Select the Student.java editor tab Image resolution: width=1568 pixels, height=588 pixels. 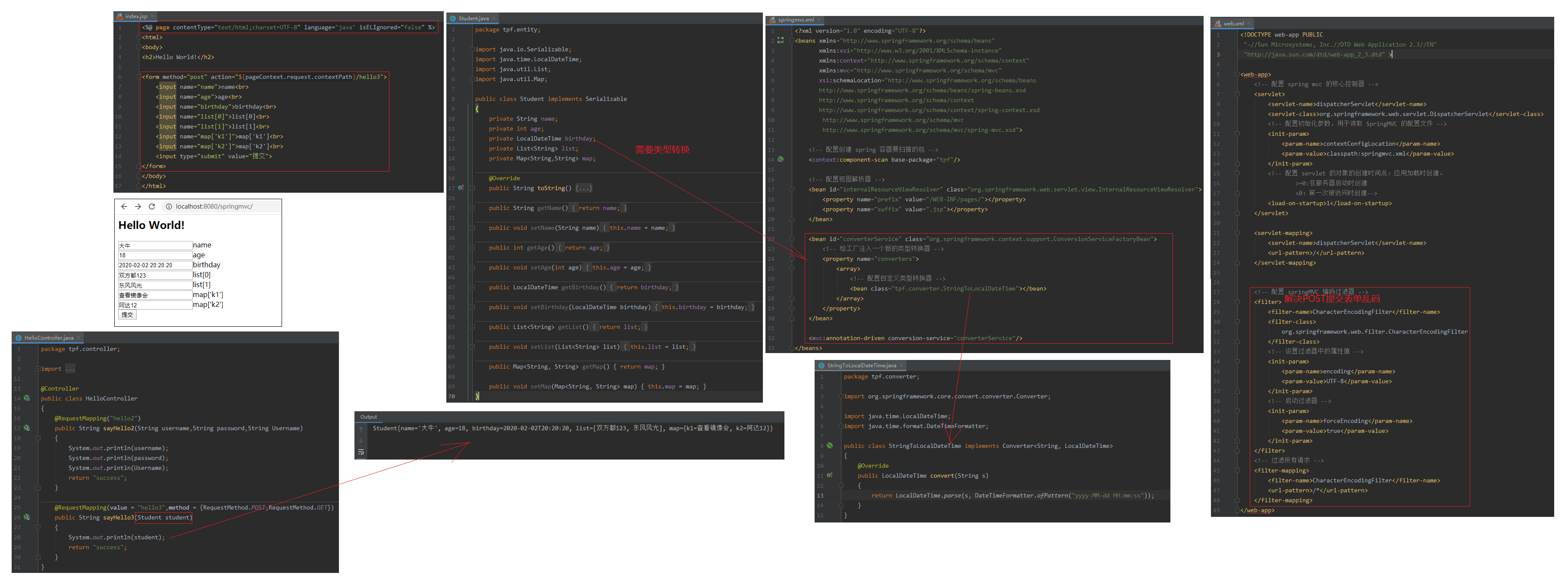click(474, 18)
